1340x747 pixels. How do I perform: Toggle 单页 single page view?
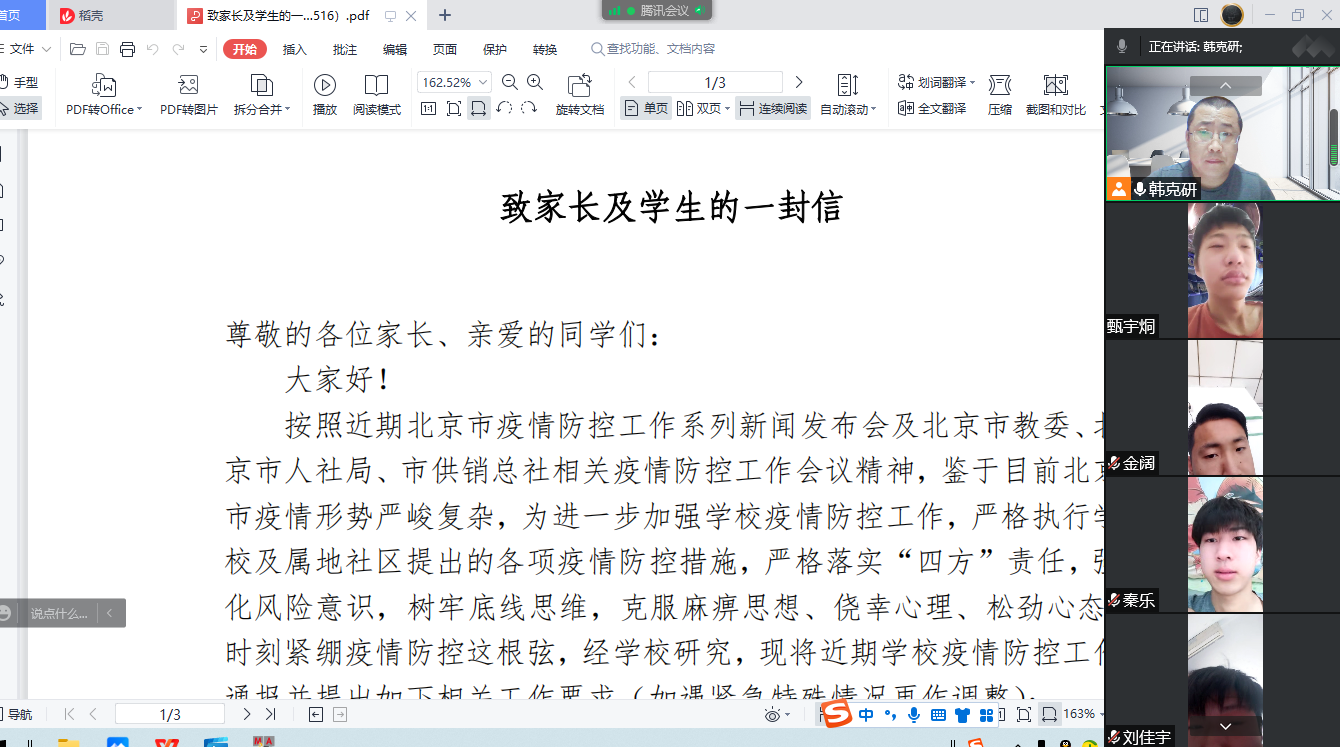(x=646, y=109)
